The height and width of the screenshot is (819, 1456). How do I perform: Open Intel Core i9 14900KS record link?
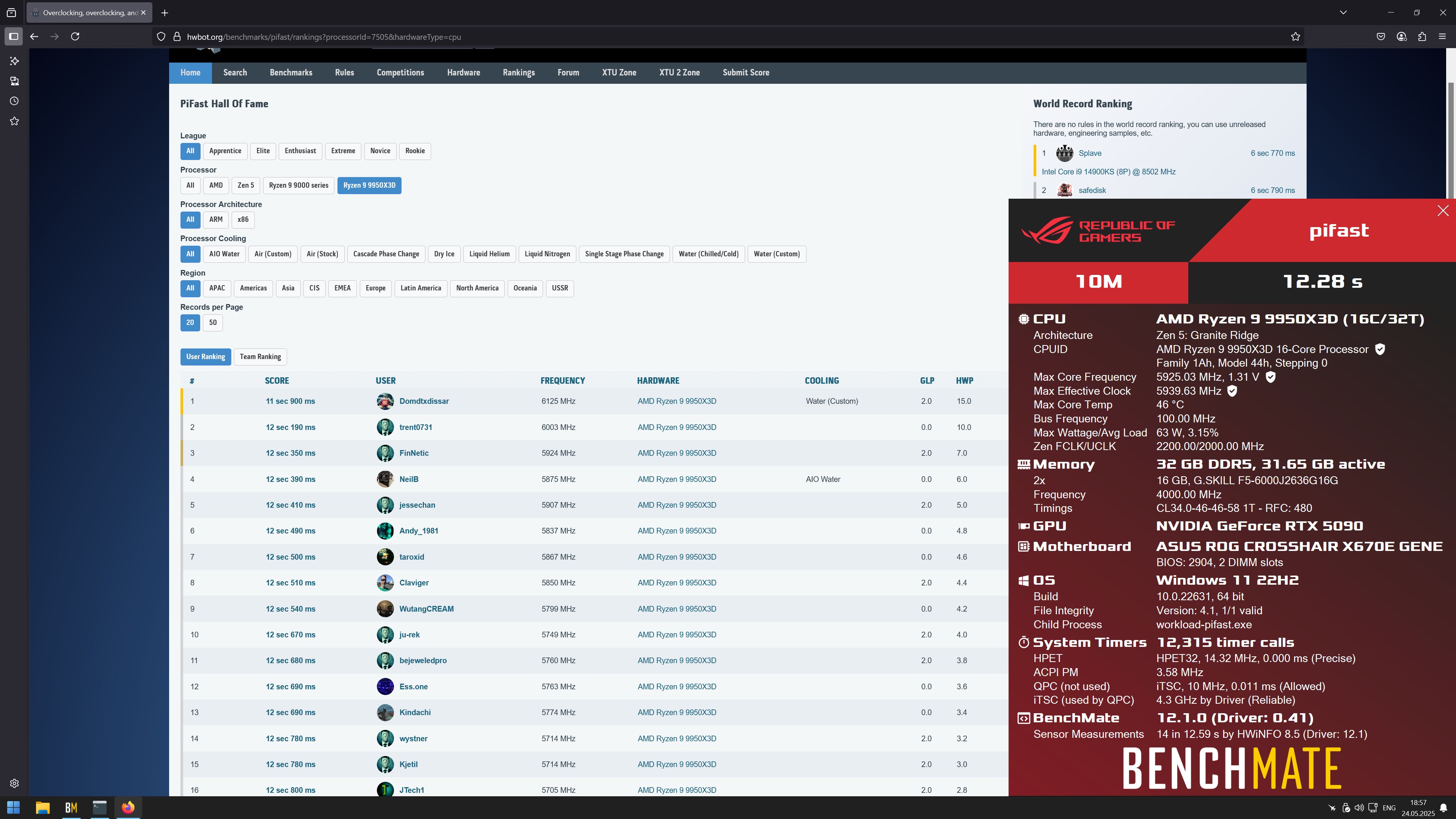[1108, 172]
